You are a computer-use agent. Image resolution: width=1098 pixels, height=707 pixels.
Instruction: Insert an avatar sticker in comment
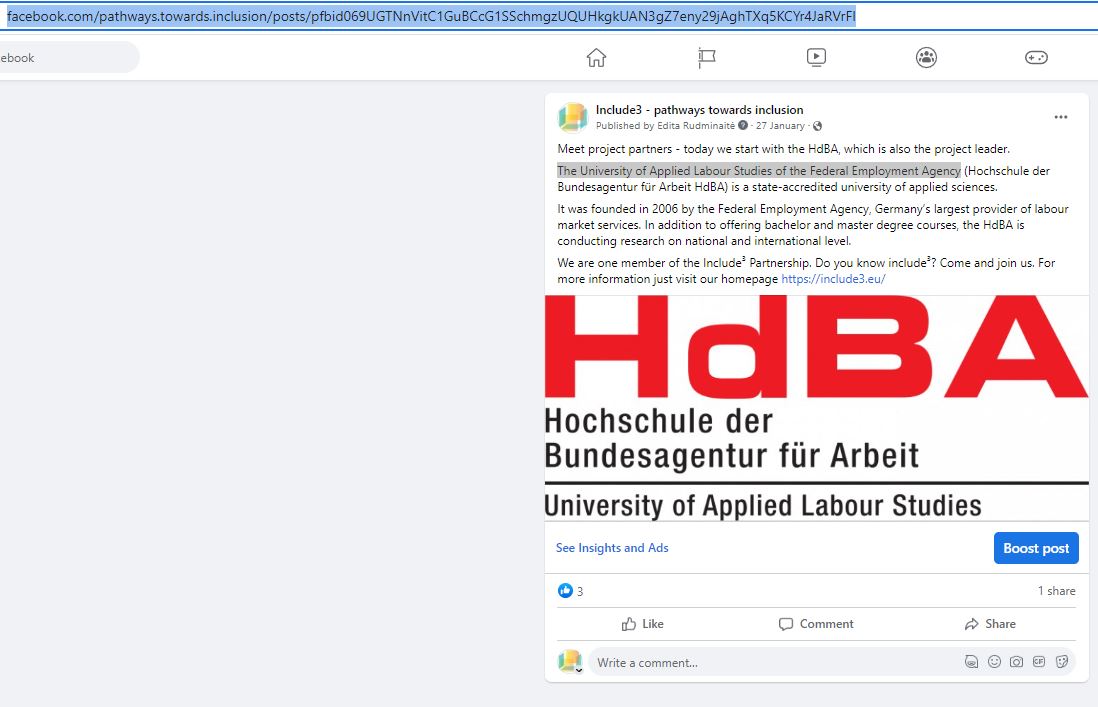point(971,662)
